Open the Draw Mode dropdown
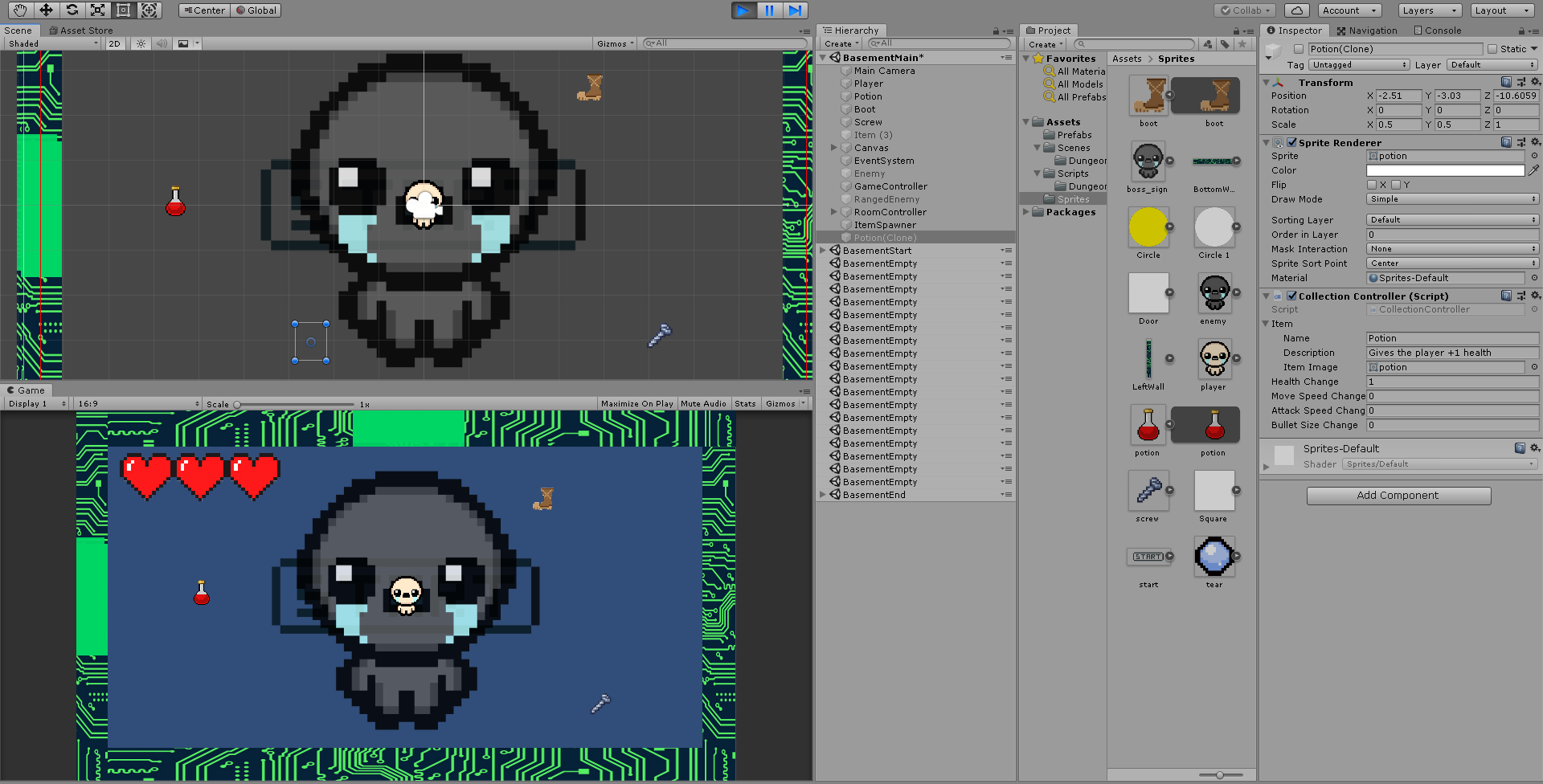 click(1451, 198)
